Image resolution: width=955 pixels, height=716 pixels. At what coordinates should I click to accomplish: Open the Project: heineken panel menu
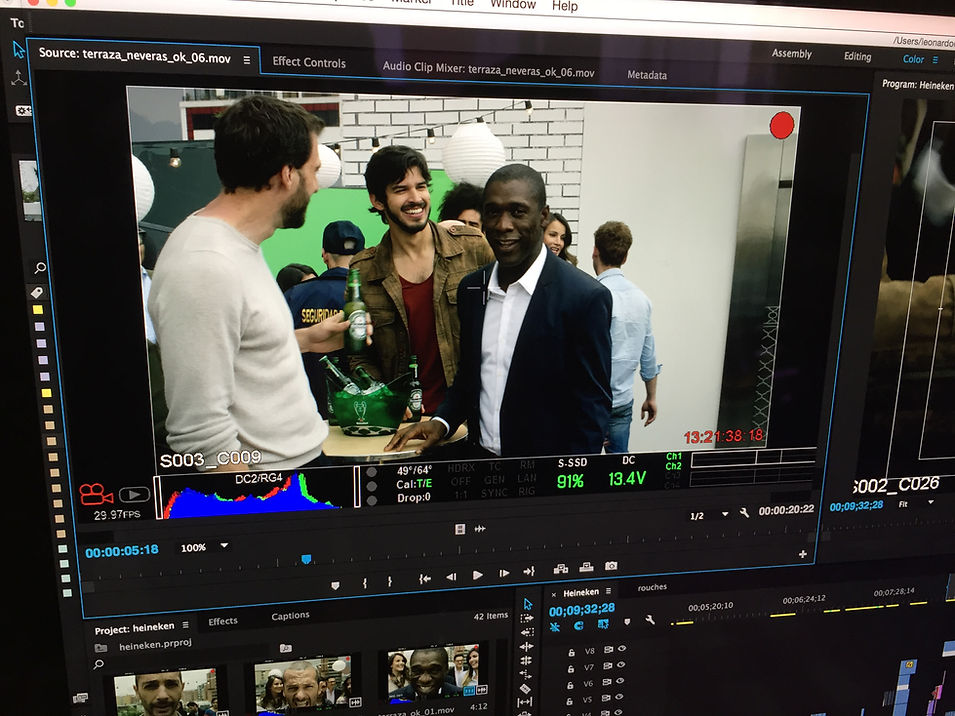tap(186, 625)
